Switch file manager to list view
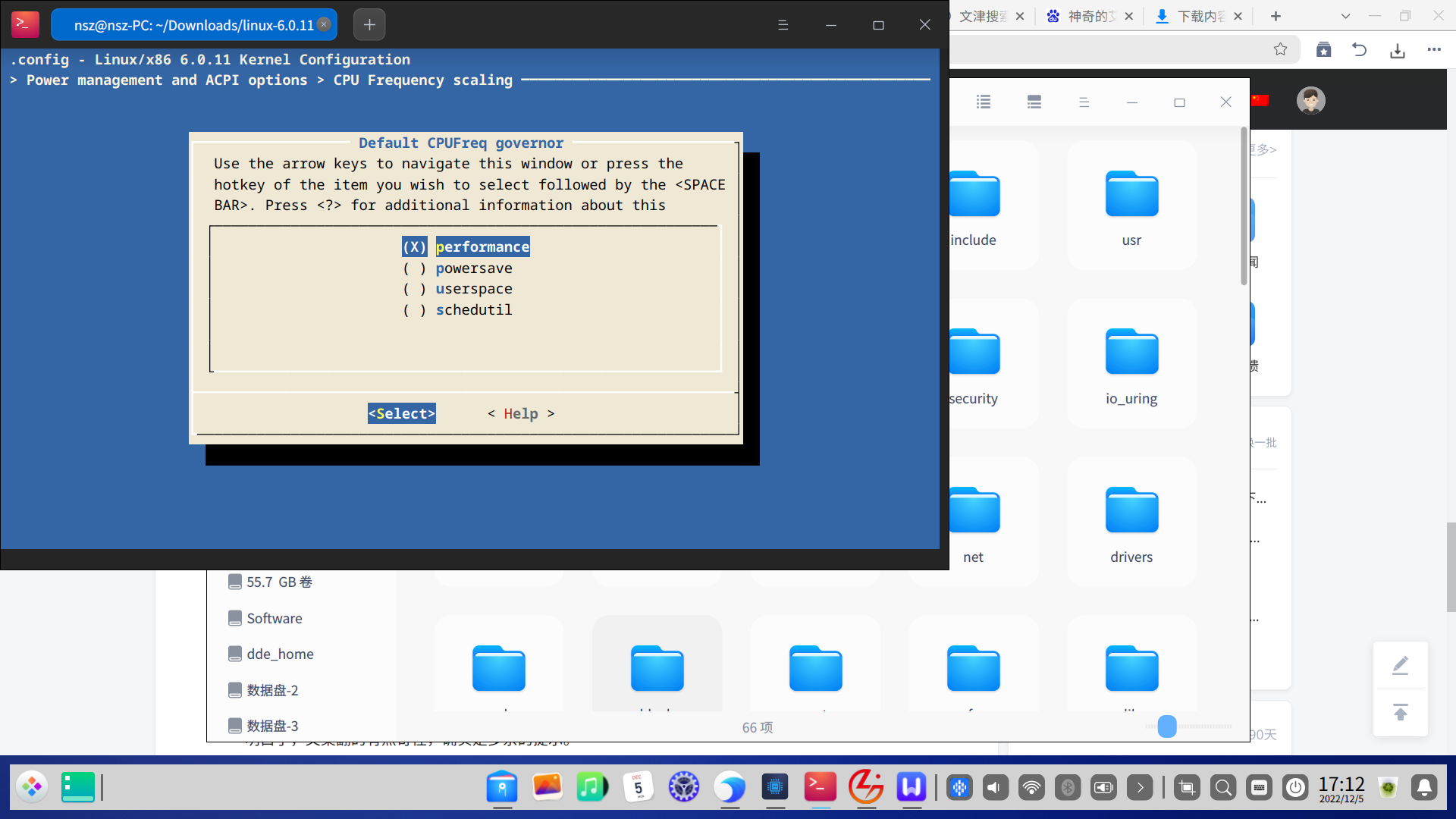The height and width of the screenshot is (819, 1456). pyautogui.click(x=984, y=102)
